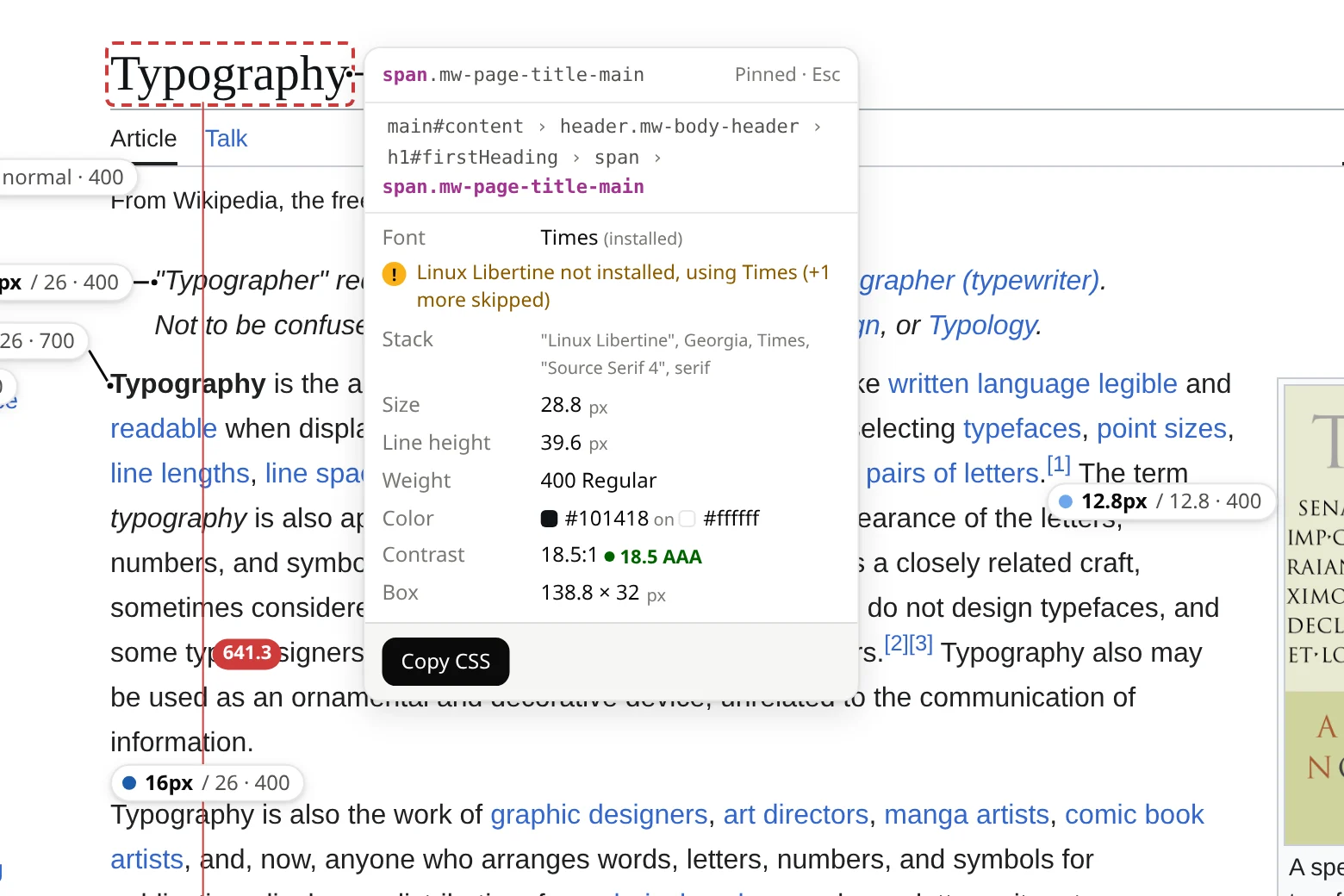This screenshot has width=1344, height=896.
Task: Click the 18.5 AAA contrast rating
Action: tap(654, 557)
